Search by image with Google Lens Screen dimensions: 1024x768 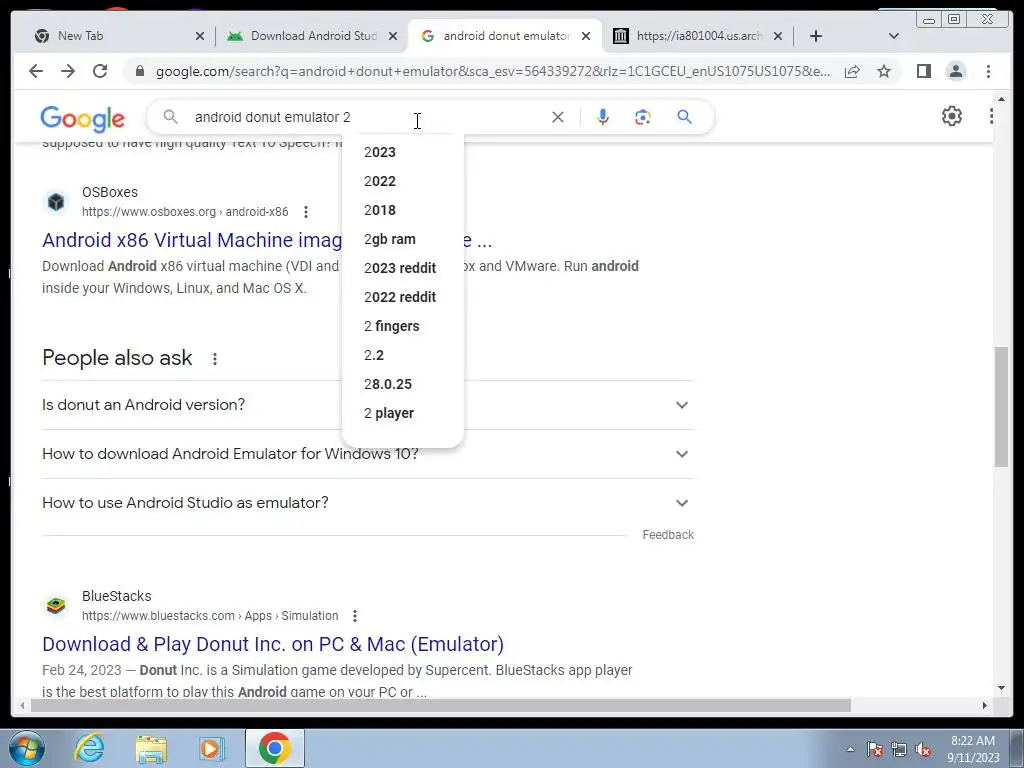point(643,117)
